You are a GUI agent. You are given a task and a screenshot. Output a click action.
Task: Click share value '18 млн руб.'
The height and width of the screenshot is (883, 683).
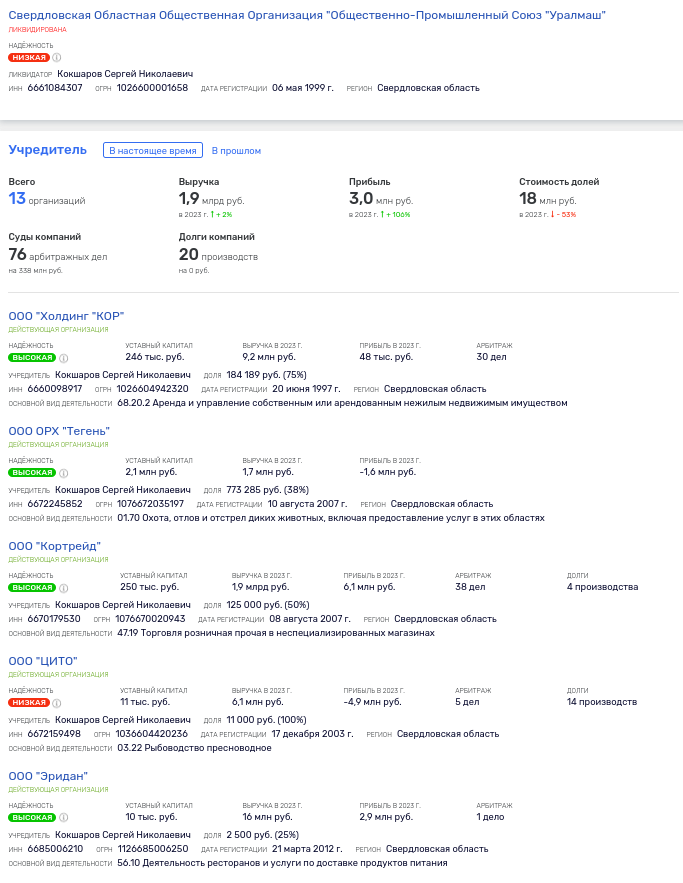point(548,199)
